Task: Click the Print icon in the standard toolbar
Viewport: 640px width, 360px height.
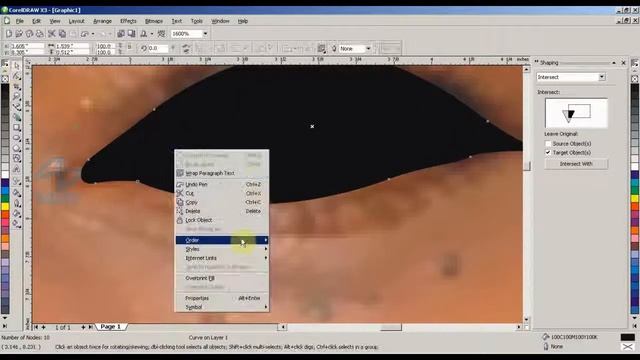Action: coord(39,33)
